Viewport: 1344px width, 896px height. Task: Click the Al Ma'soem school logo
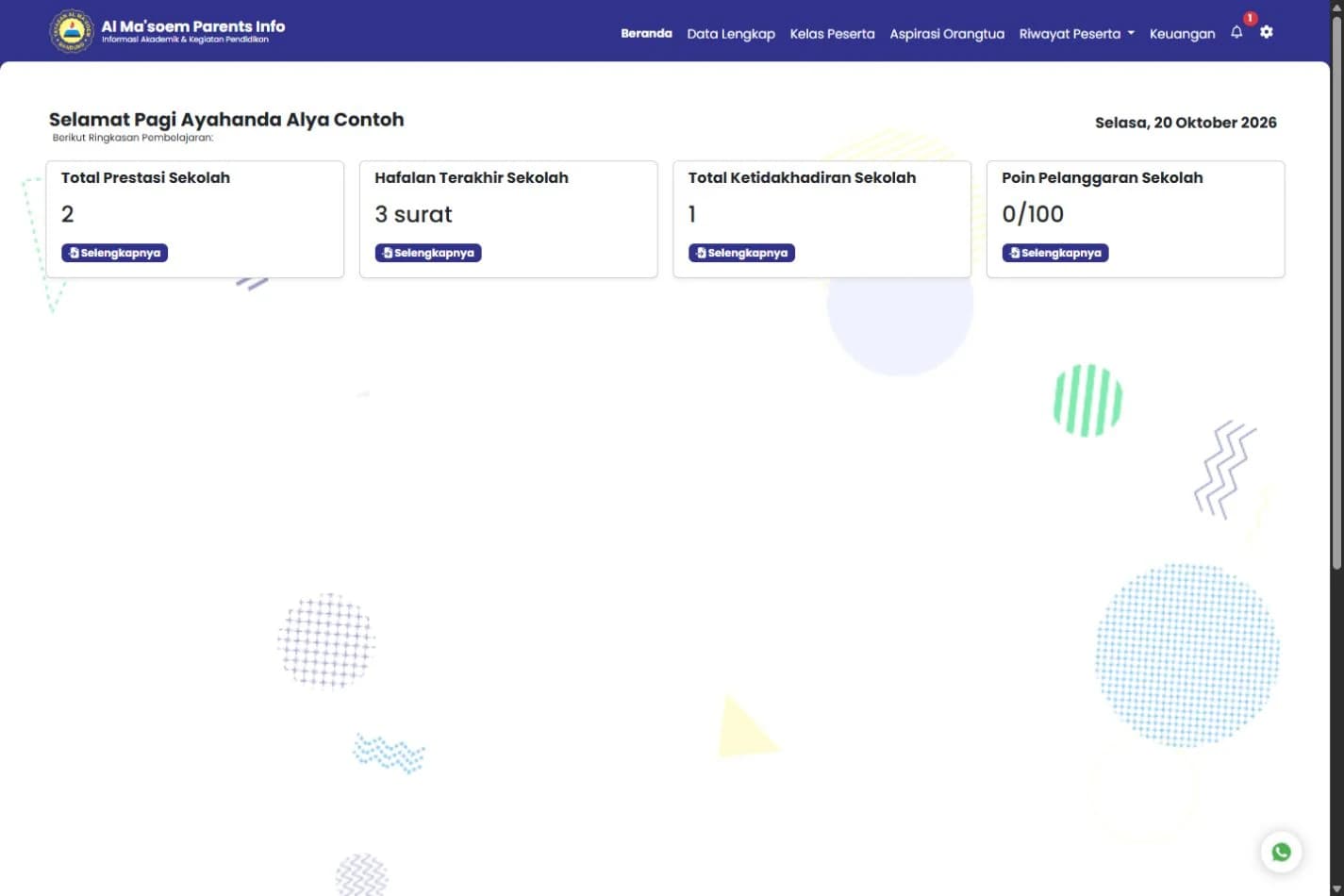[x=72, y=31]
